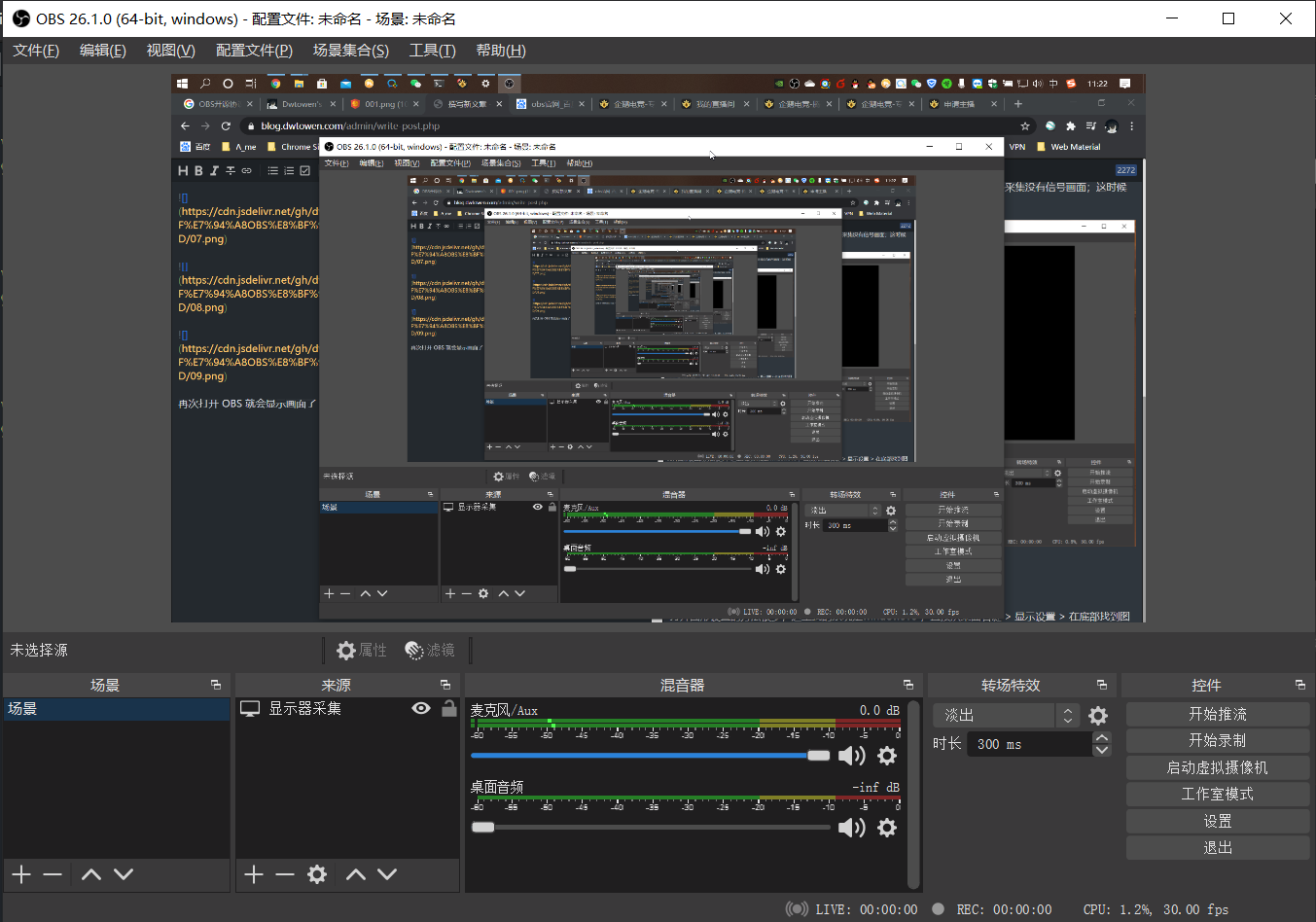Decrease 时长 duration with down arrow
The height and width of the screenshot is (922, 1316).
click(1102, 750)
